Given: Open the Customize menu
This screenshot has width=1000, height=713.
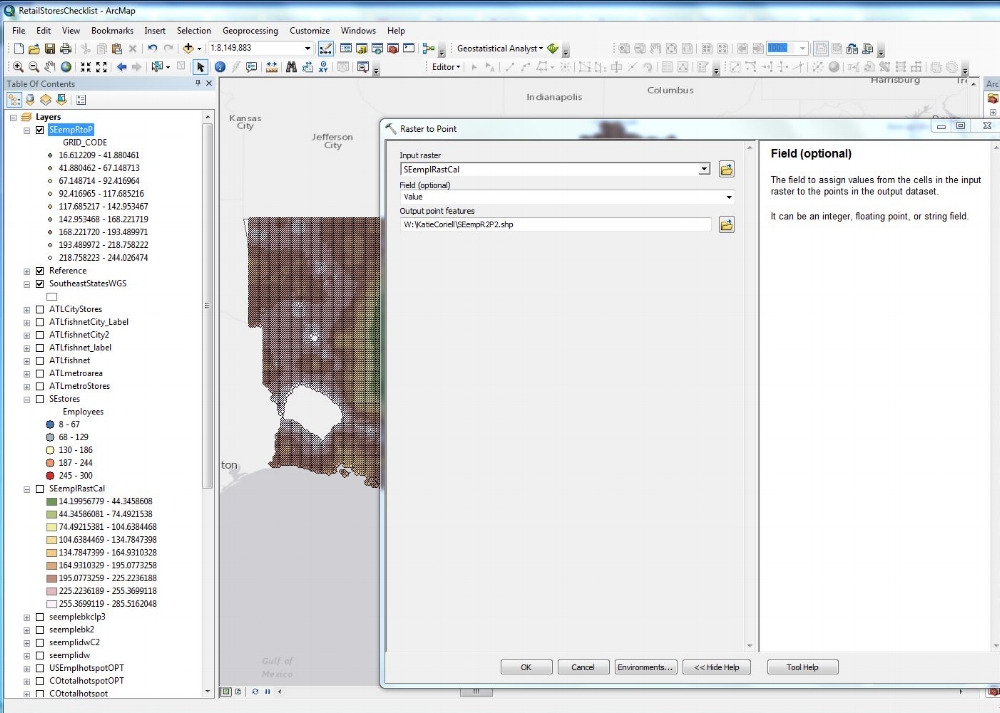Looking at the screenshot, I should click(x=309, y=31).
